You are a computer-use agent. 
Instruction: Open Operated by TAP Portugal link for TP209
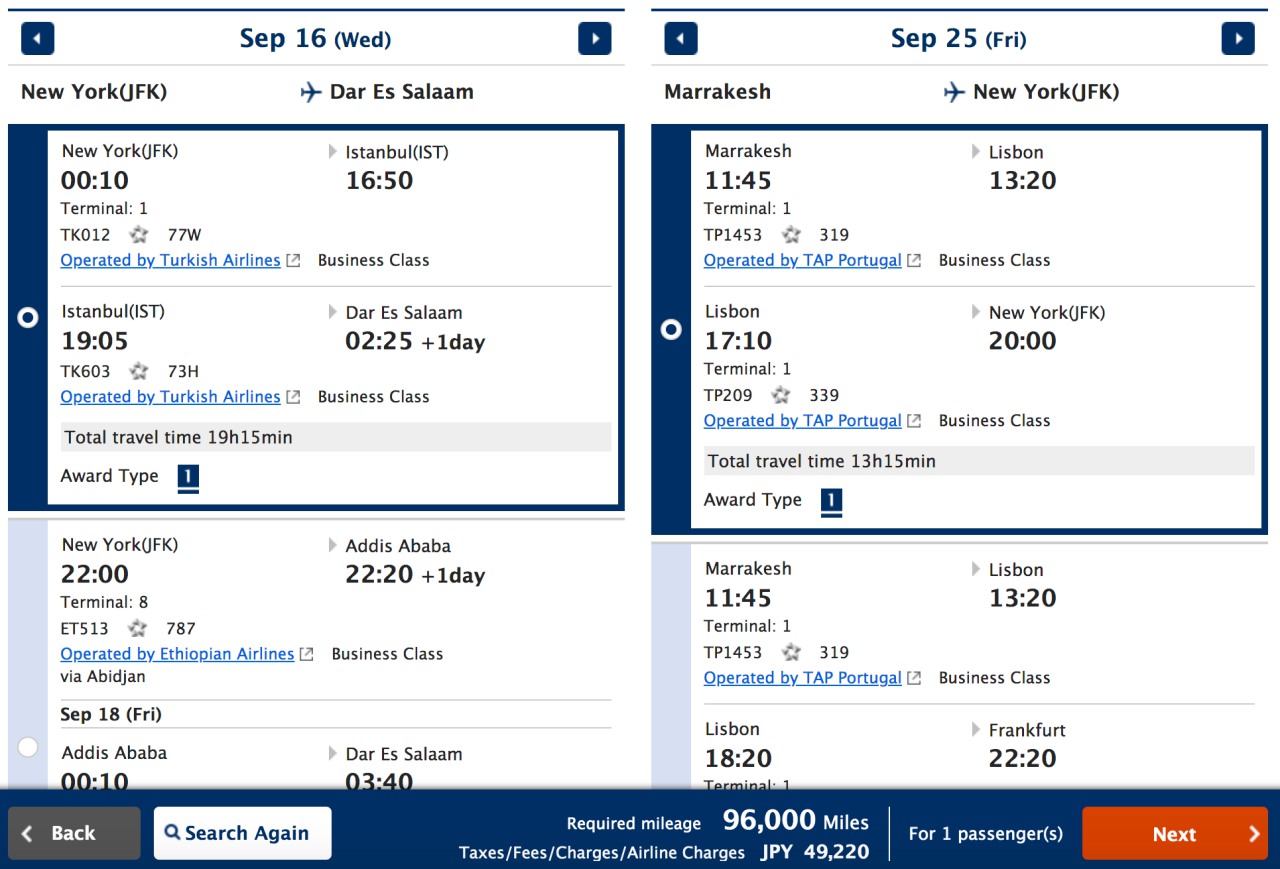coord(802,421)
